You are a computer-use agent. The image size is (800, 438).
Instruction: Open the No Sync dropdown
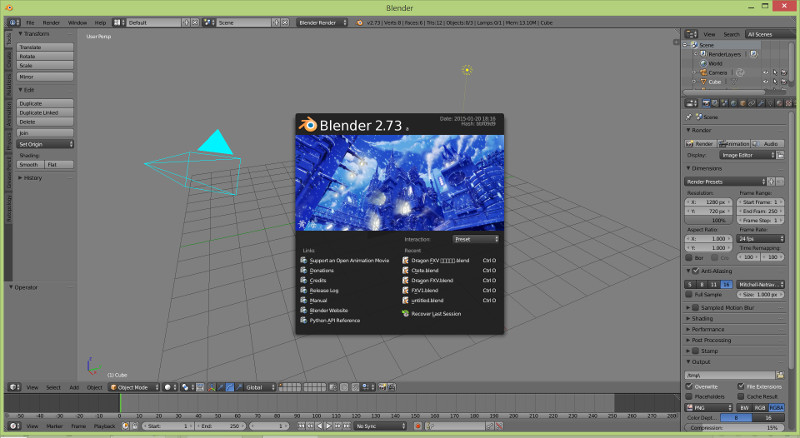coord(380,426)
